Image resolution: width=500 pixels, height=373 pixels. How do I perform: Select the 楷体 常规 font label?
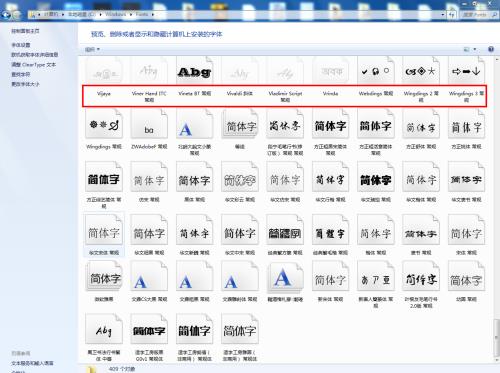coord(376,253)
